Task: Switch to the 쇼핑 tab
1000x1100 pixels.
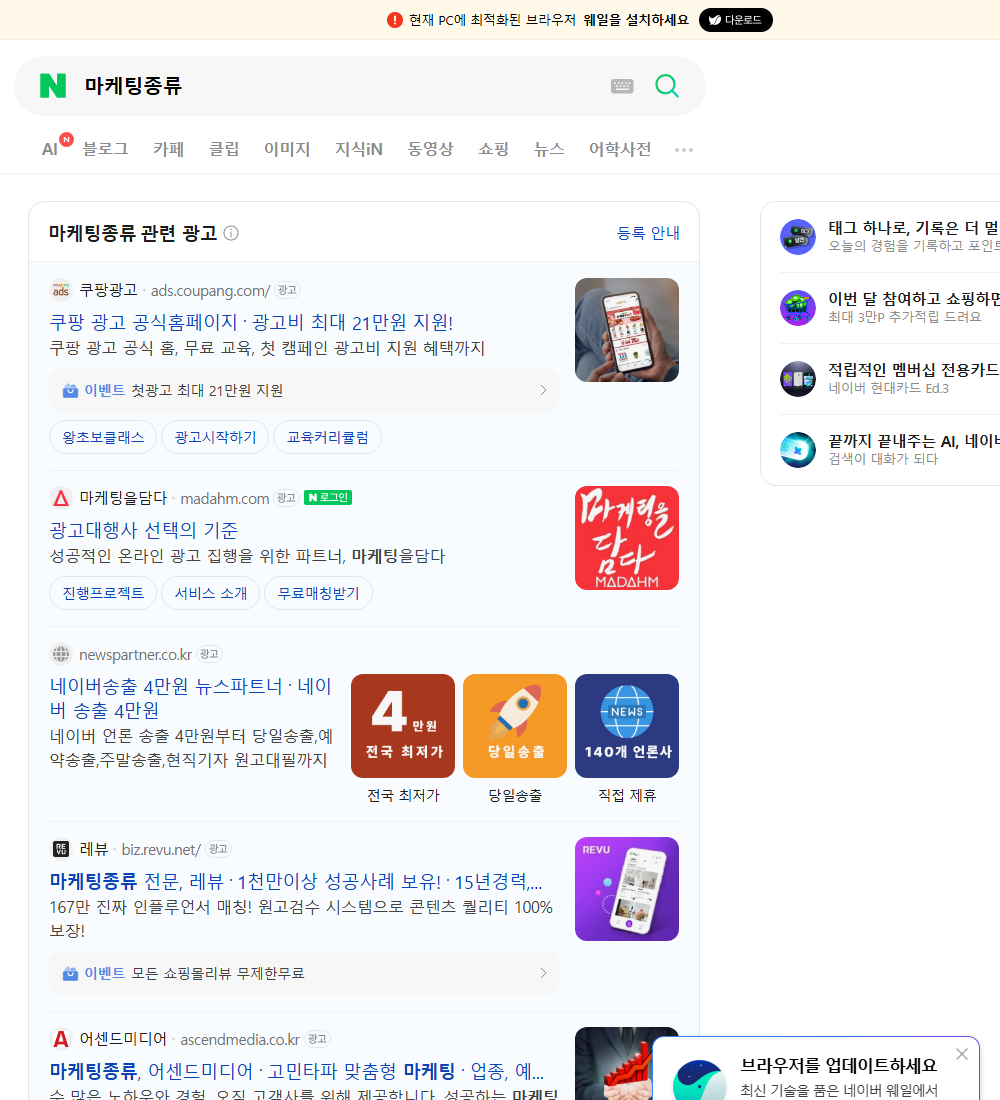Action: pos(493,149)
